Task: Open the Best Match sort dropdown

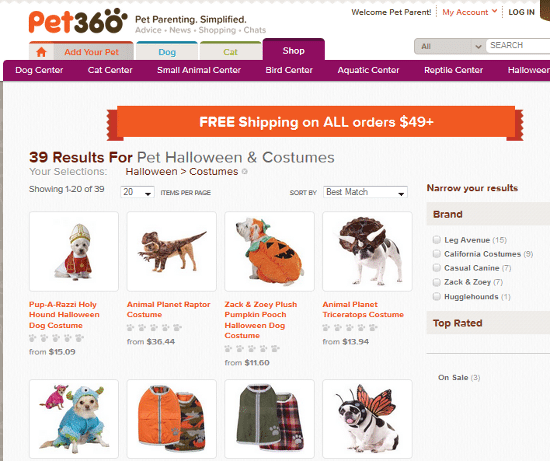Action: pyautogui.click(x=365, y=192)
